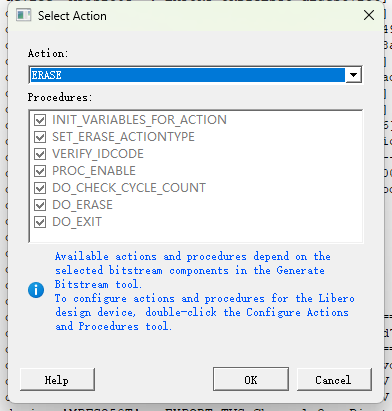Toggle the VERIFY_IDCODE checkbox
The width and height of the screenshot is (392, 411).
(x=40, y=154)
